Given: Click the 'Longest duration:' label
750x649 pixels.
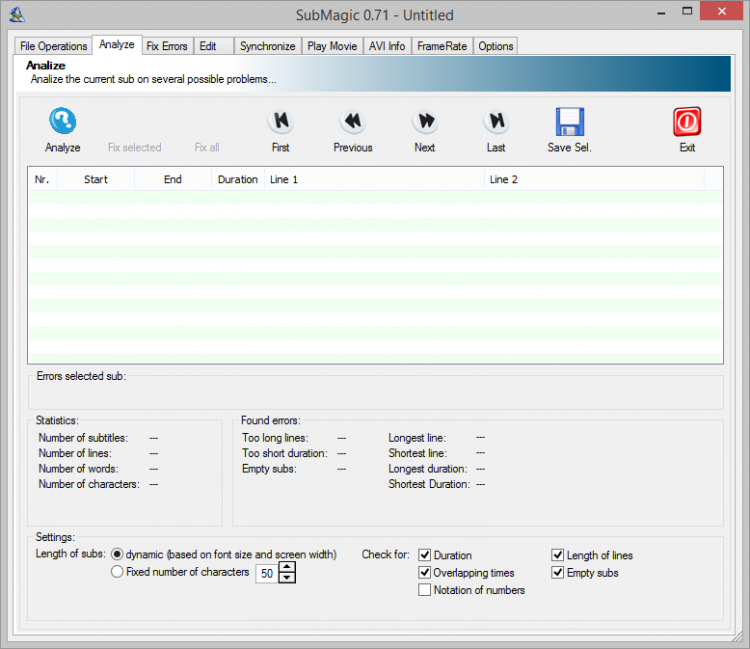Looking at the screenshot, I should 428,469.
